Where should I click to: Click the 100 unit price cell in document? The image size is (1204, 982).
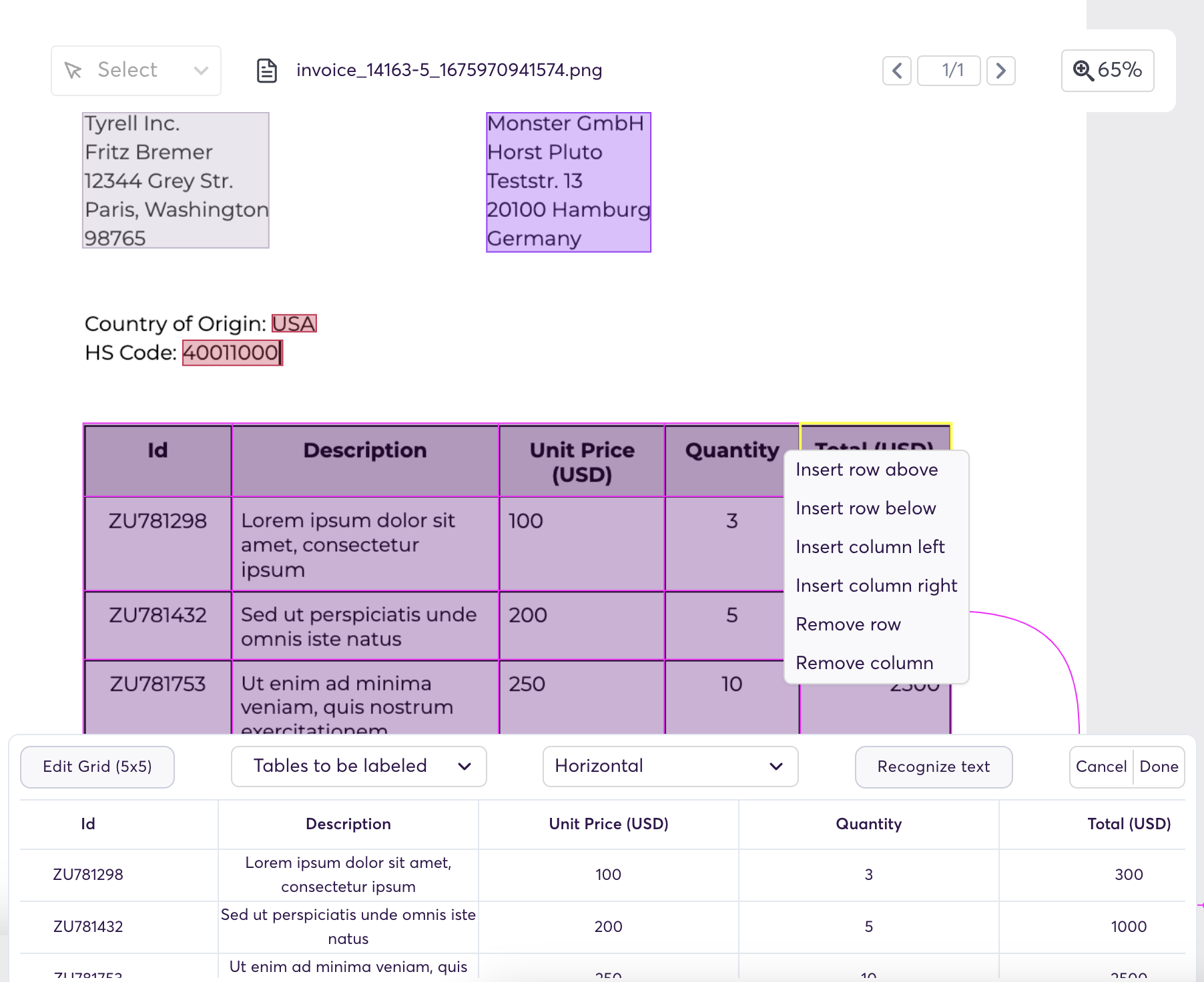582,544
